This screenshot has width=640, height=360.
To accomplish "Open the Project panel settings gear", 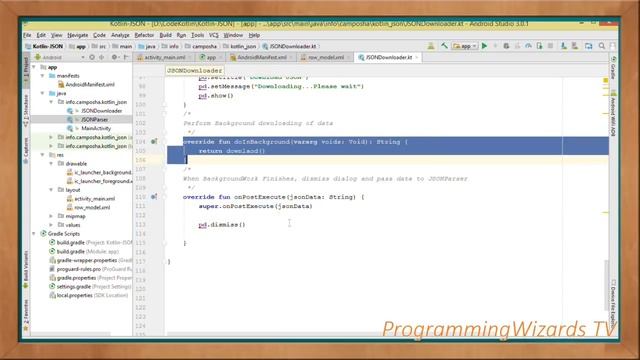I will tap(115, 58).
